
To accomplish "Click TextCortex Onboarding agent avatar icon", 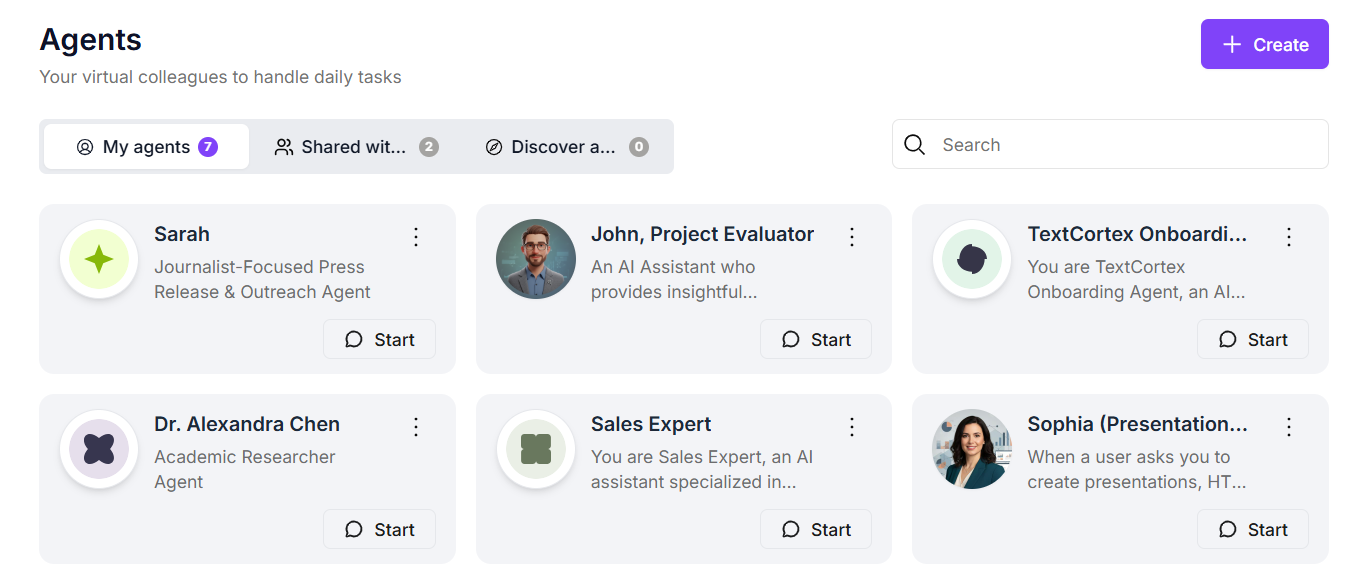I will tap(972, 260).
